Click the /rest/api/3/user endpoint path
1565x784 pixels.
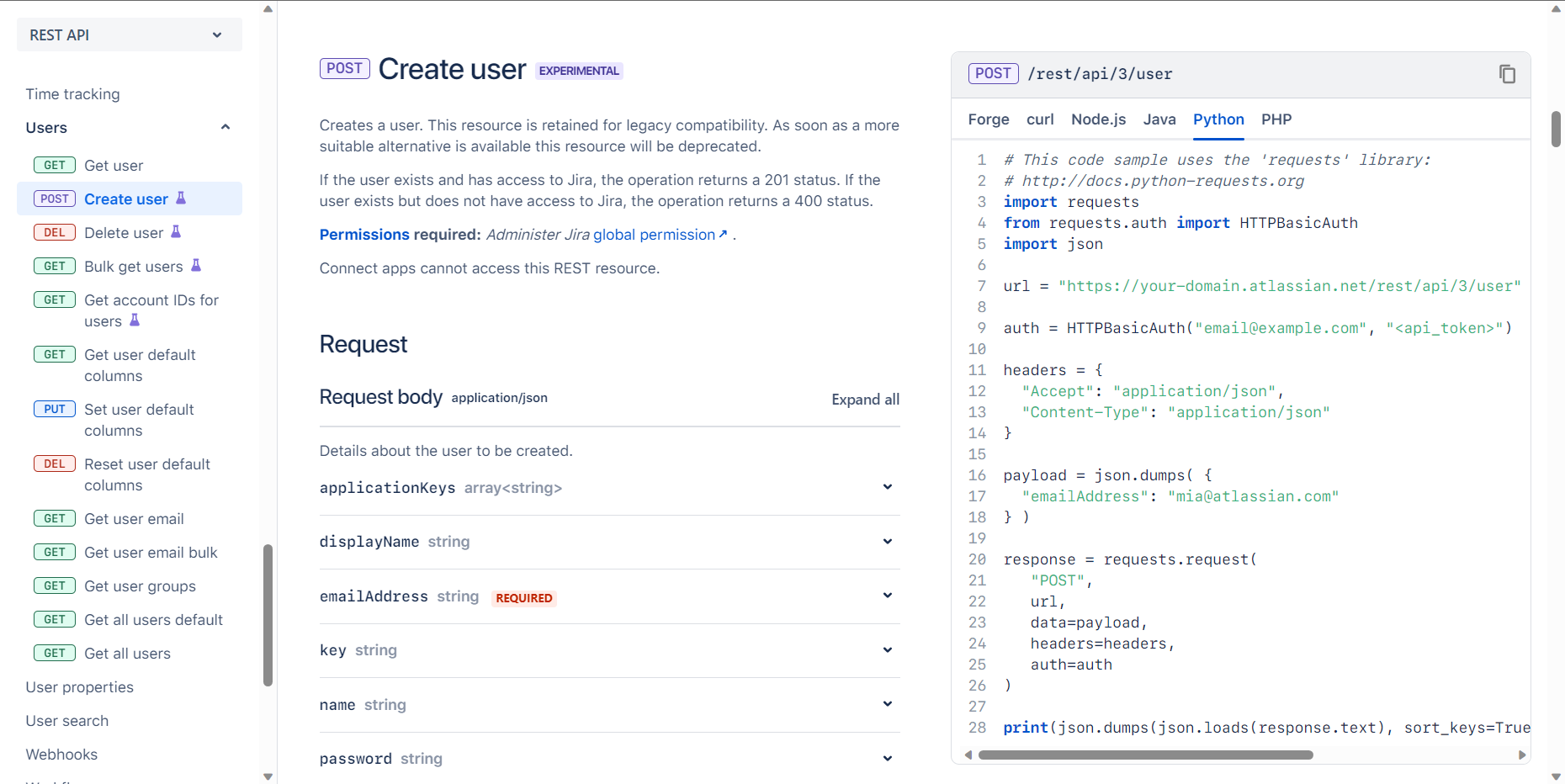click(x=1100, y=74)
